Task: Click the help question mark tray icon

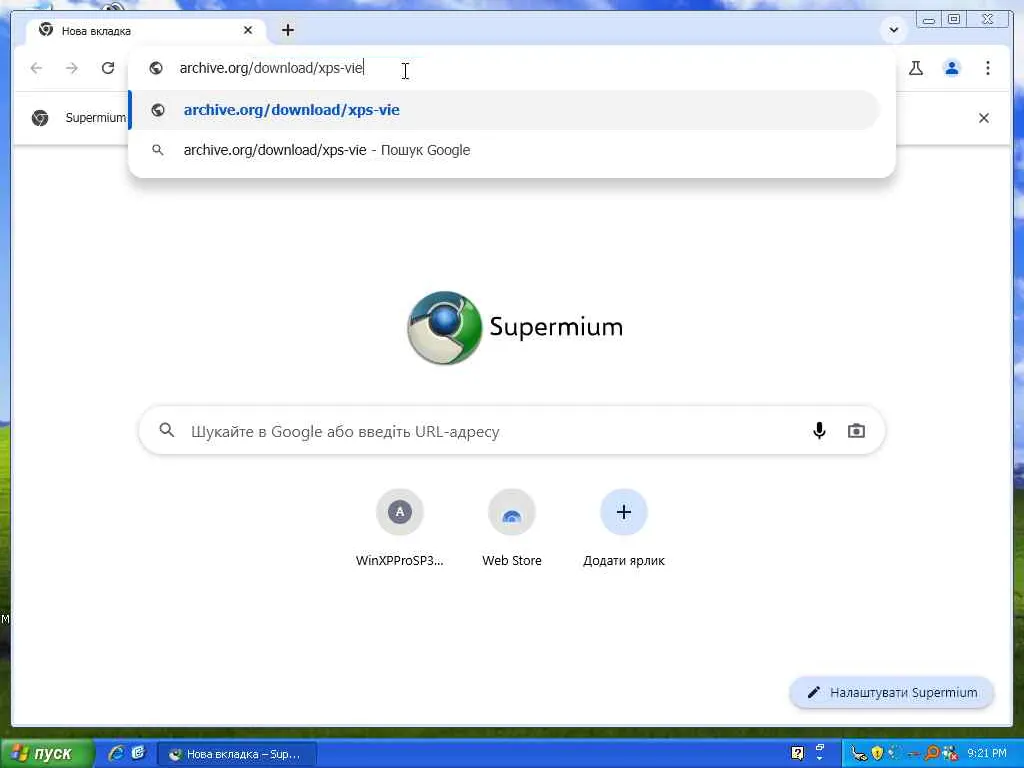Action: click(x=797, y=754)
